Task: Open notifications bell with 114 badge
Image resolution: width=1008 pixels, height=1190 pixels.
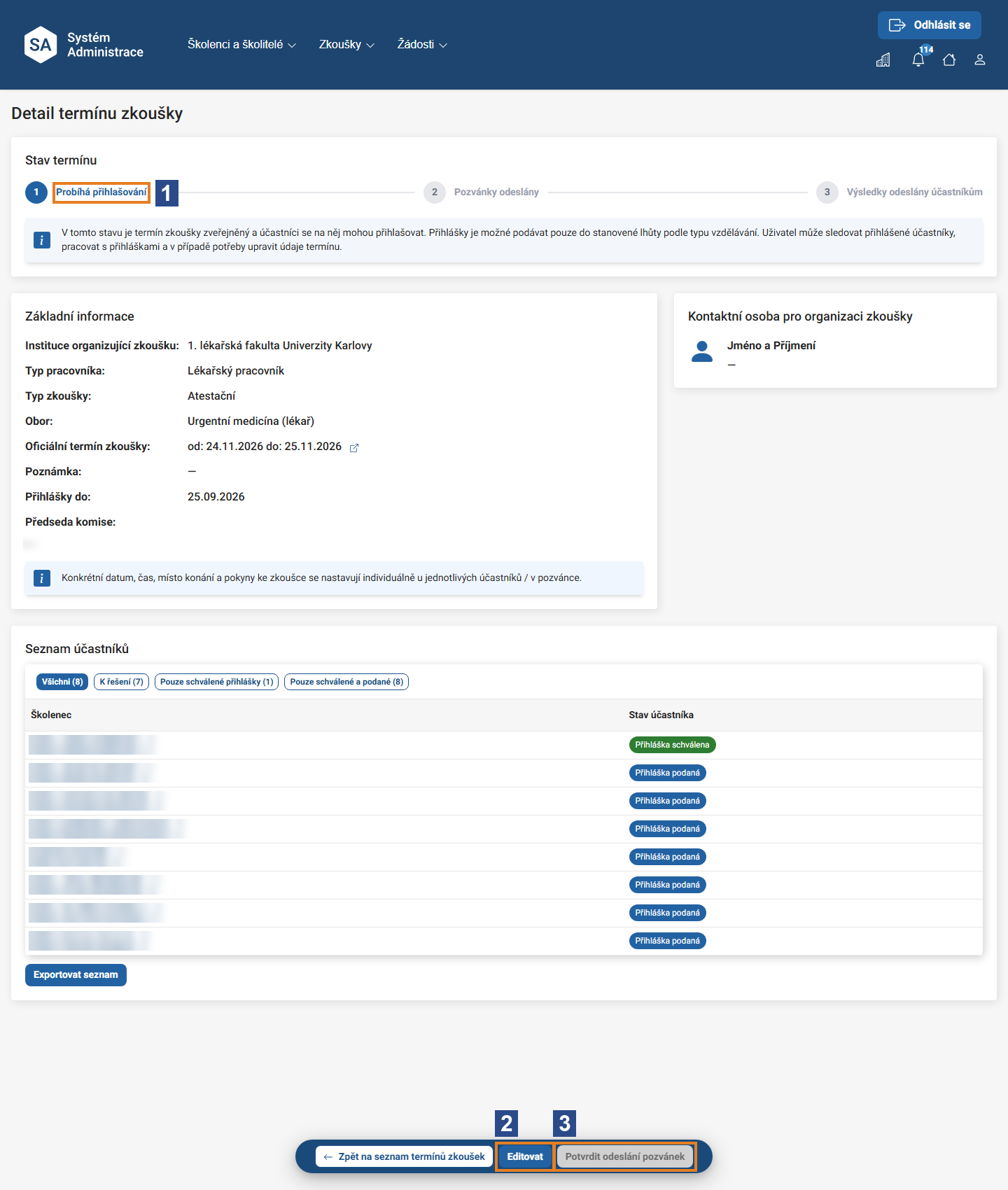Action: (x=918, y=59)
